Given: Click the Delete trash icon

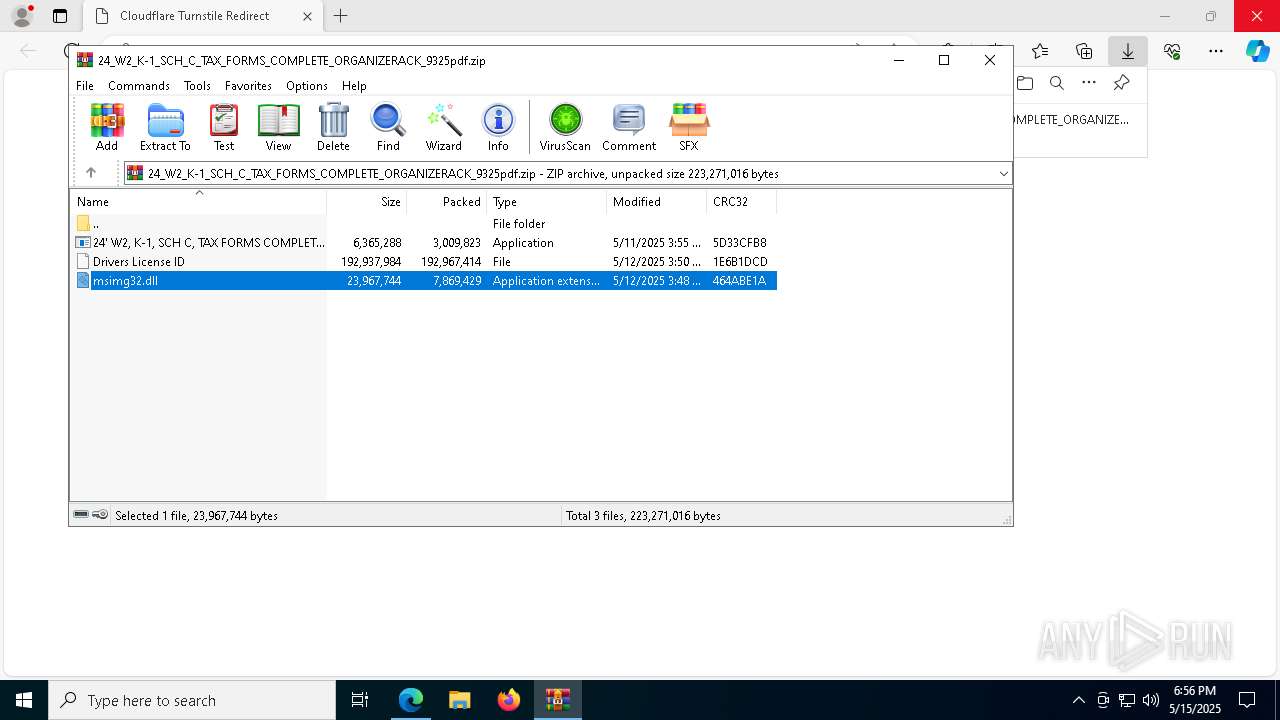Looking at the screenshot, I should tap(333, 127).
